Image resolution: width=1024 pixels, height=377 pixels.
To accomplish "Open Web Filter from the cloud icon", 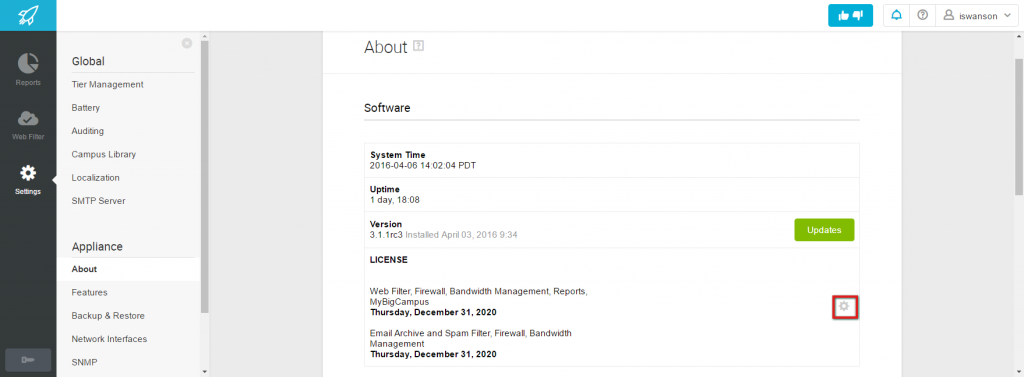I will (28, 124).
